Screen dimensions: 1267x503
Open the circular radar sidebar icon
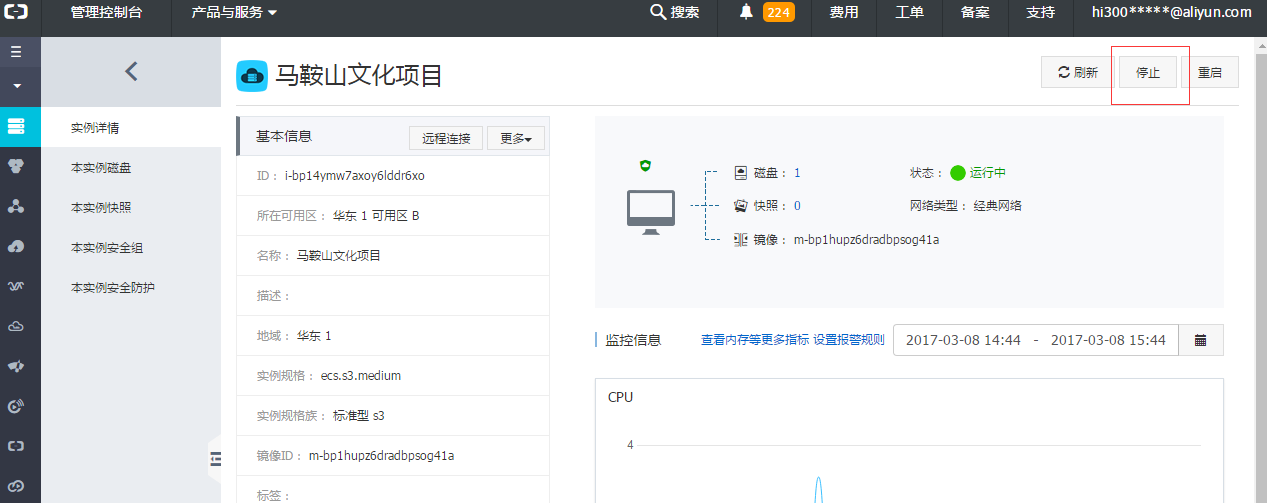pyautogui.click(x=16, y=406)
